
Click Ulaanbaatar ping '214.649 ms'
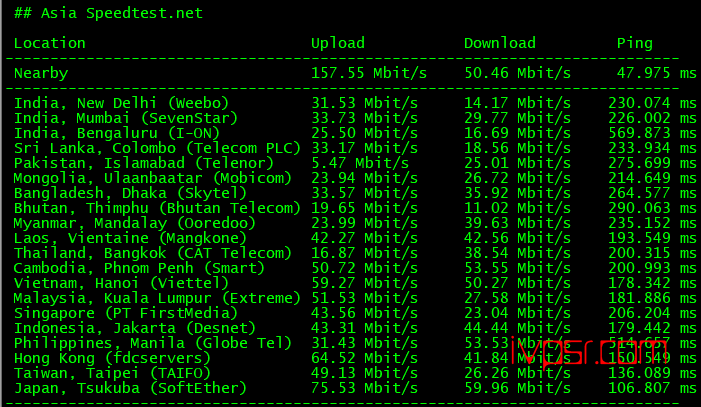point(652,178)
